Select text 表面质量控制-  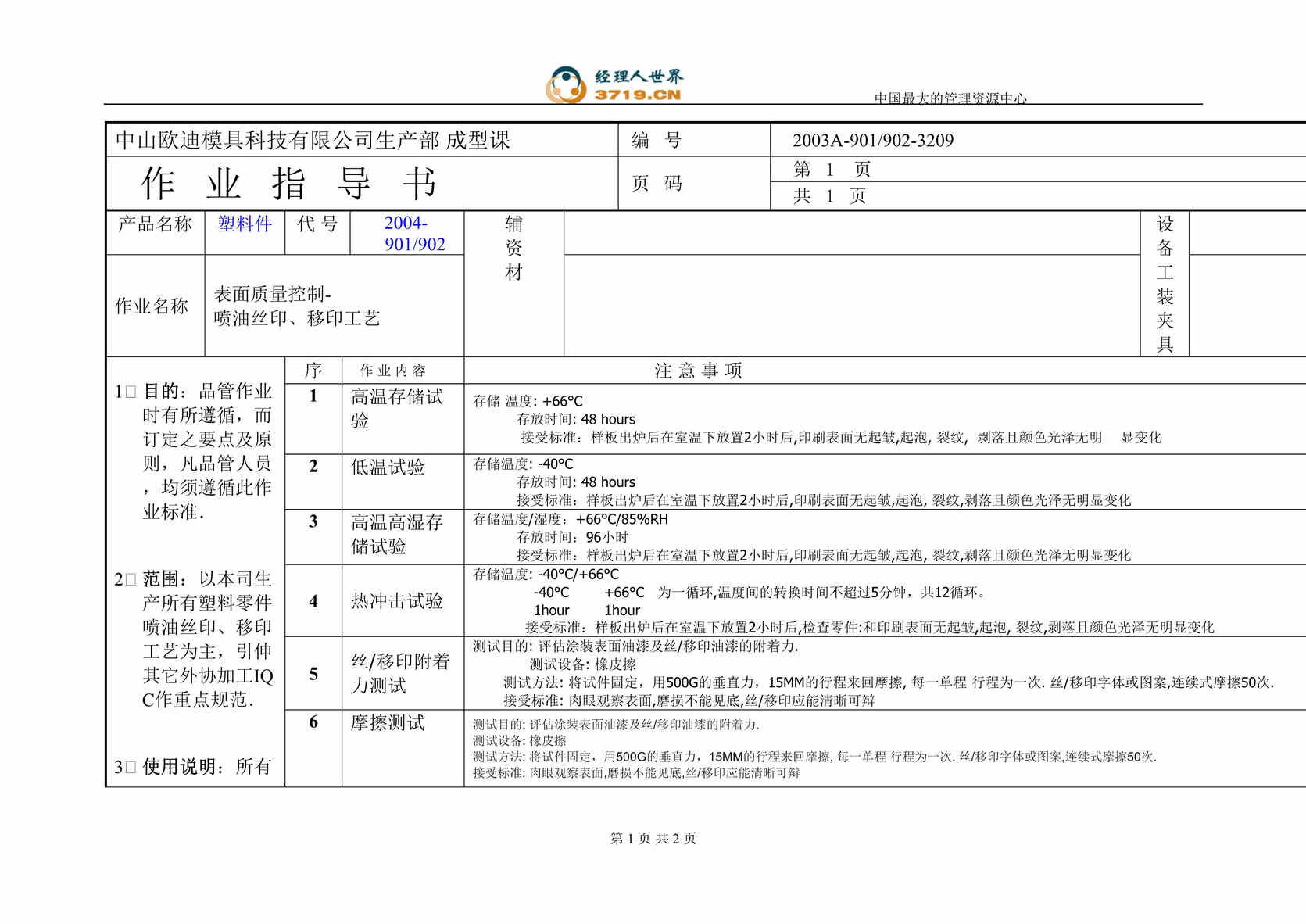coord(272,294)
